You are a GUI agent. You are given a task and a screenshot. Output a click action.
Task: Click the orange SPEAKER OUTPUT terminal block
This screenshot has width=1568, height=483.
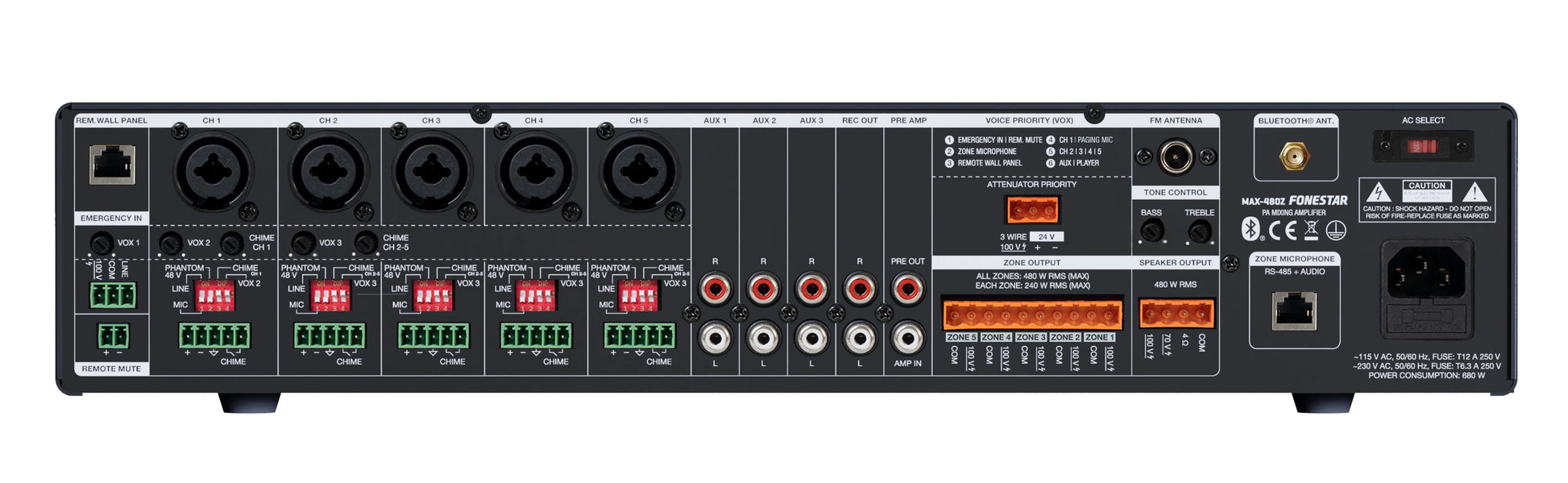1176,314
